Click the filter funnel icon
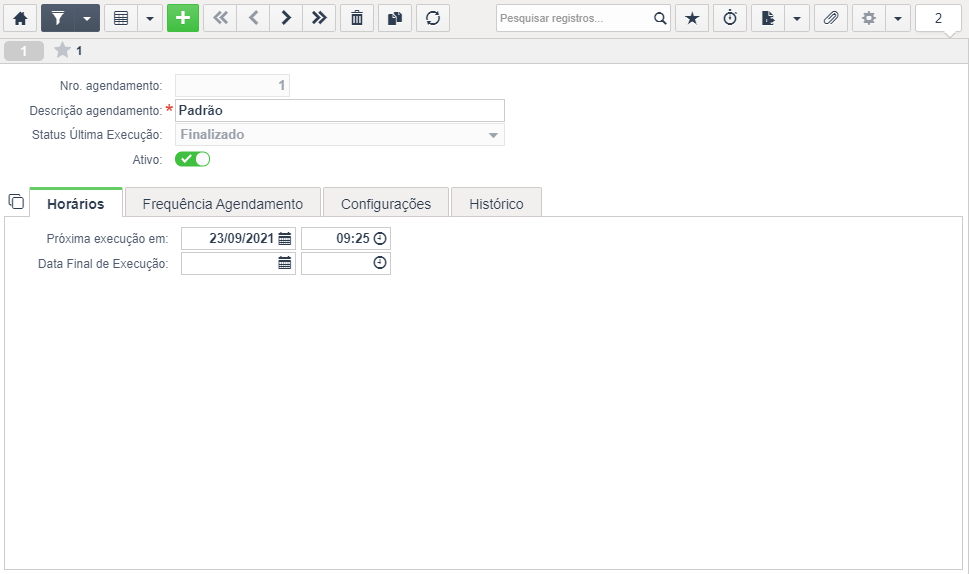 click(x=57, y=19)
